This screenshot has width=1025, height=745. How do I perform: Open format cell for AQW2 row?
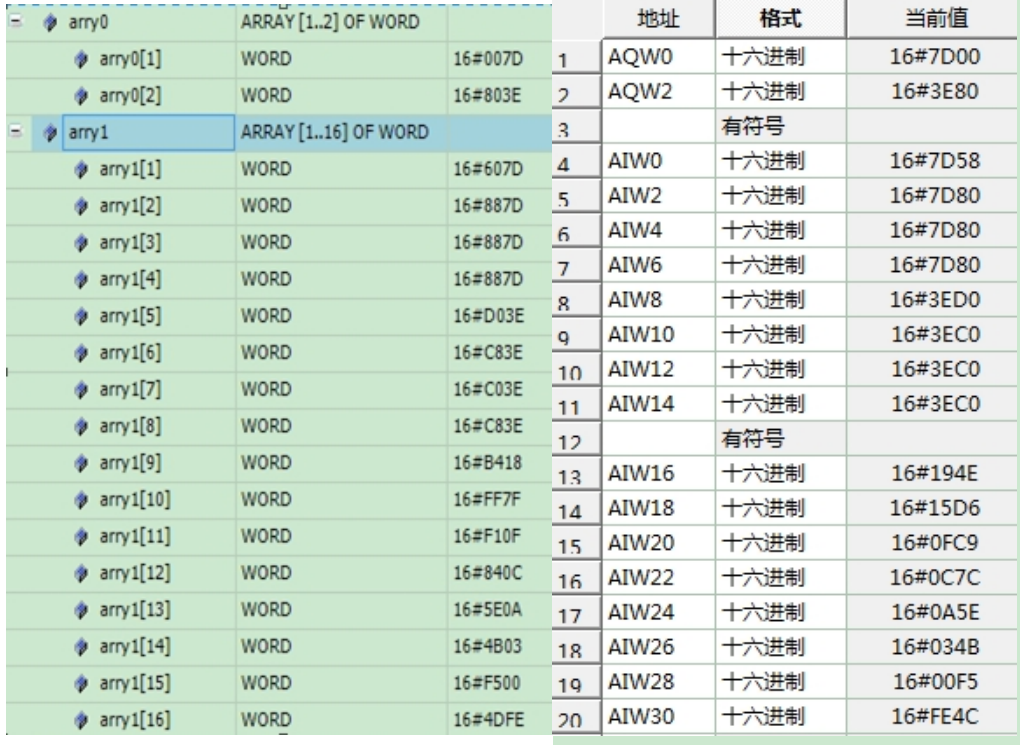click(x=781, y=91)
